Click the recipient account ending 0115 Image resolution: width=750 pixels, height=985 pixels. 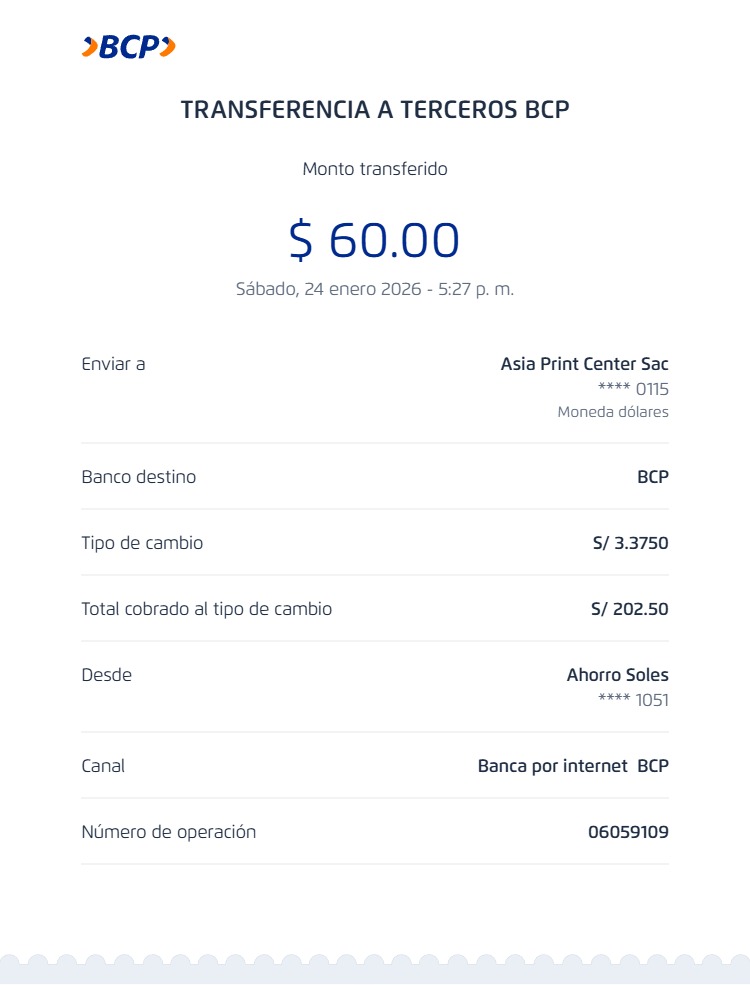(x=633, y=389)
